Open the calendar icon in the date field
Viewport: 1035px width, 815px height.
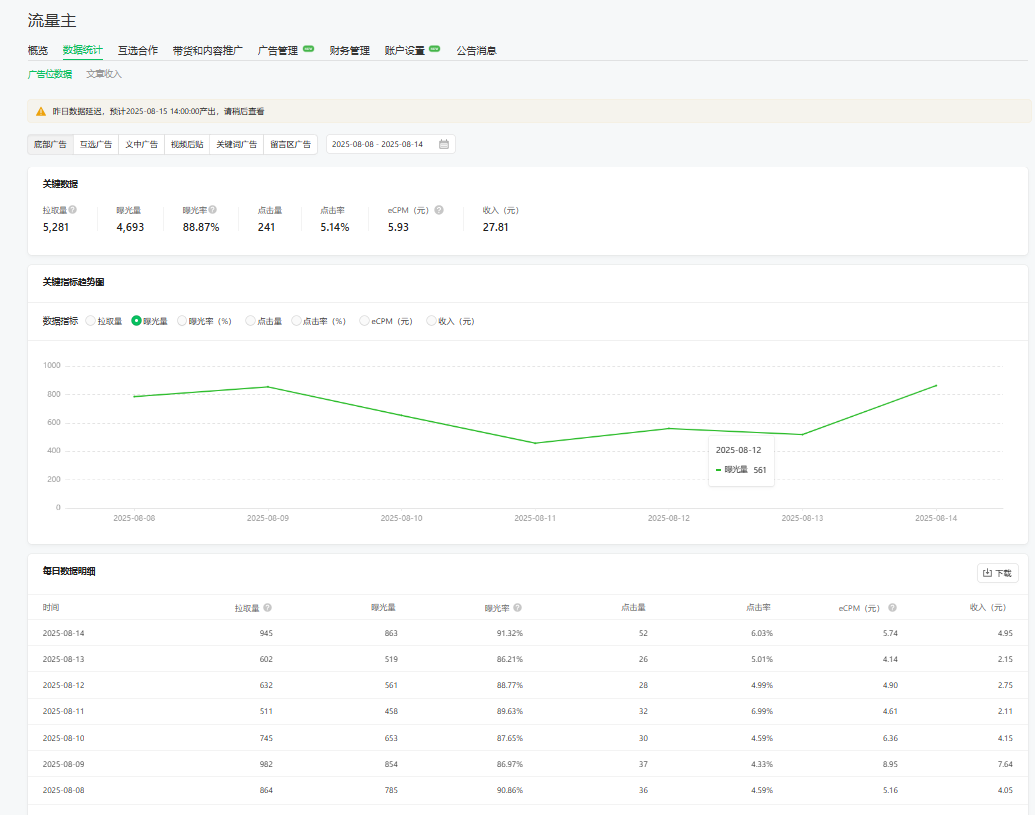(444, 144)
